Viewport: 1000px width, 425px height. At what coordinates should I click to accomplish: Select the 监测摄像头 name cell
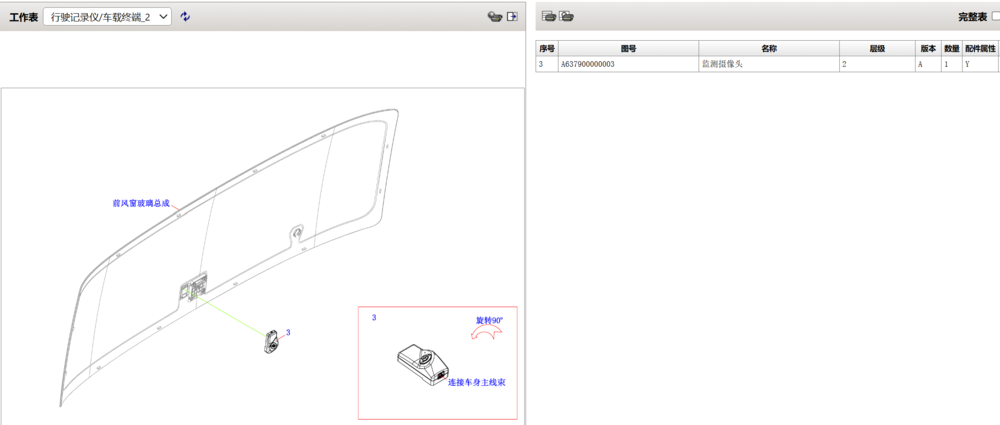click(768, 64)
